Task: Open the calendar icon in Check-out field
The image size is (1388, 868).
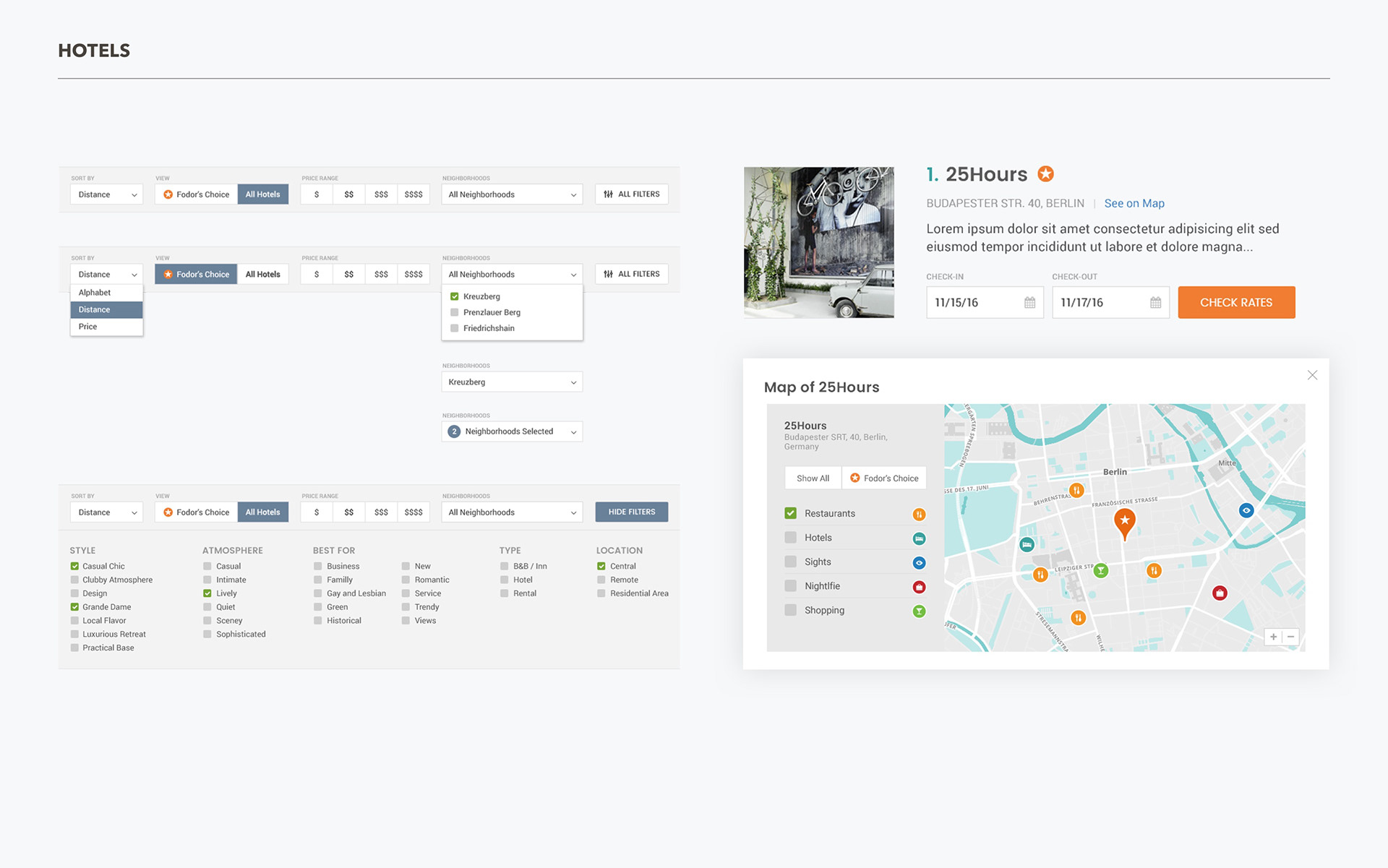Action: [x=1155, y=303]
